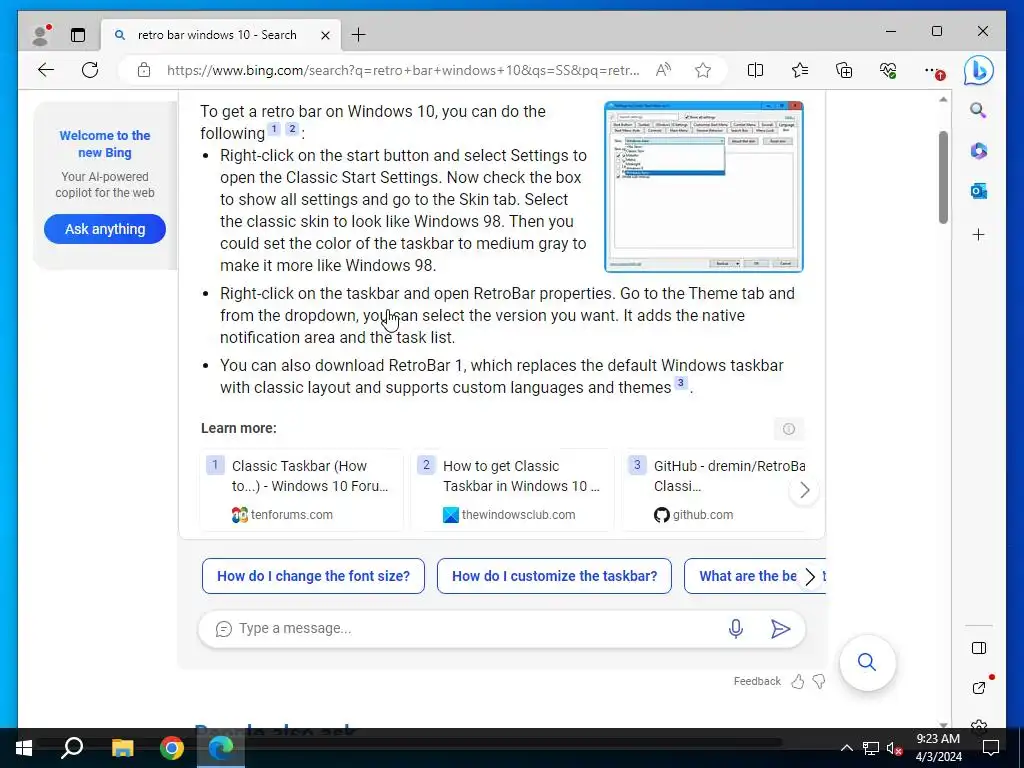Viewport: 1024px width, 768px height.
Task: Give thumbs down feedback
Action: click(x=819, y=682)
